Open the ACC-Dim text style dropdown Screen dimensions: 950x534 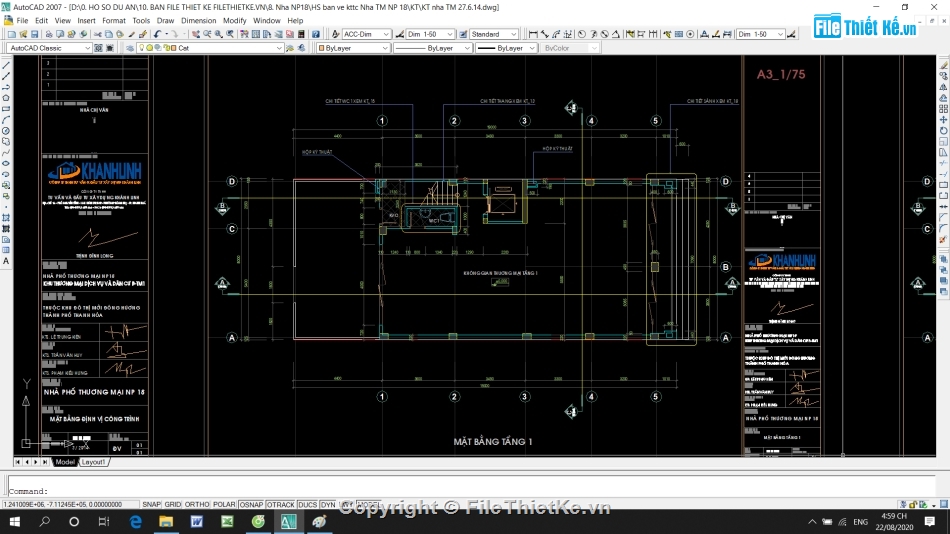pos(367,35)
